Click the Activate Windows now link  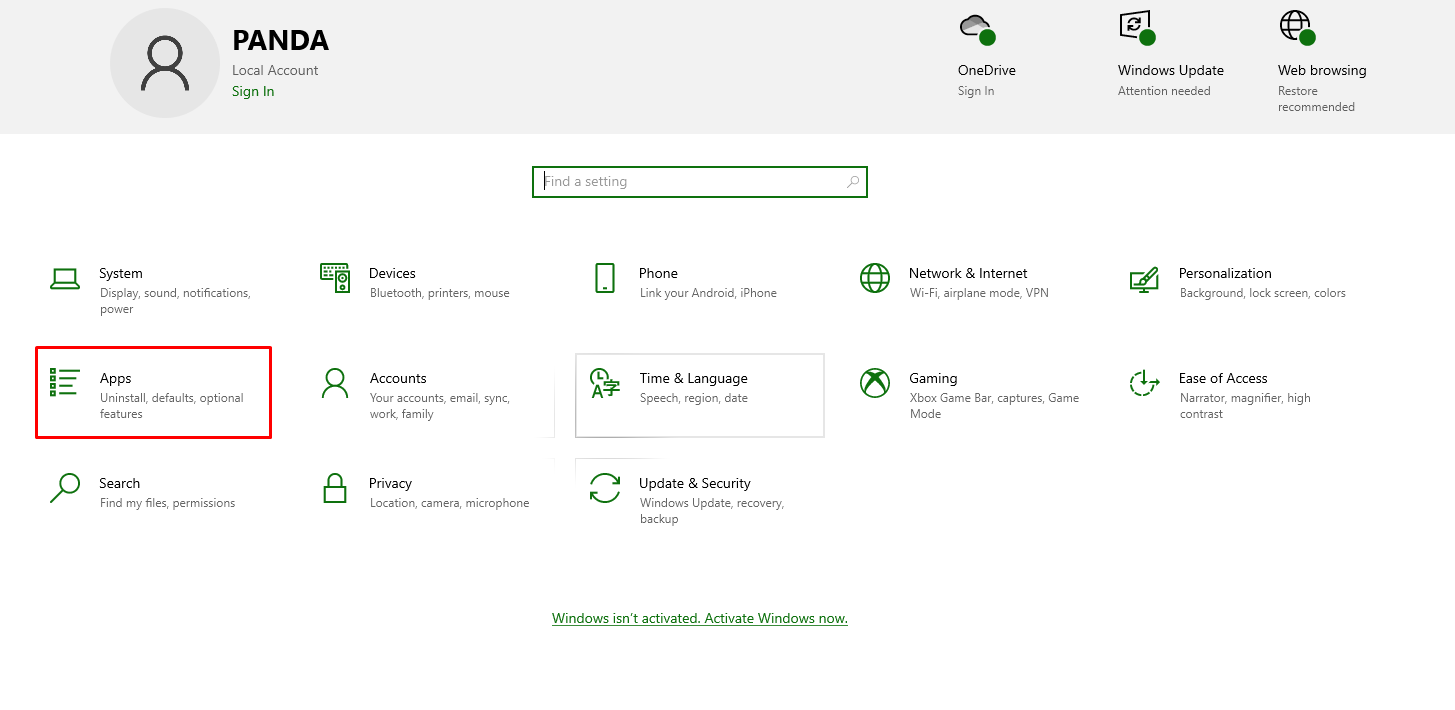coord(699,618)
